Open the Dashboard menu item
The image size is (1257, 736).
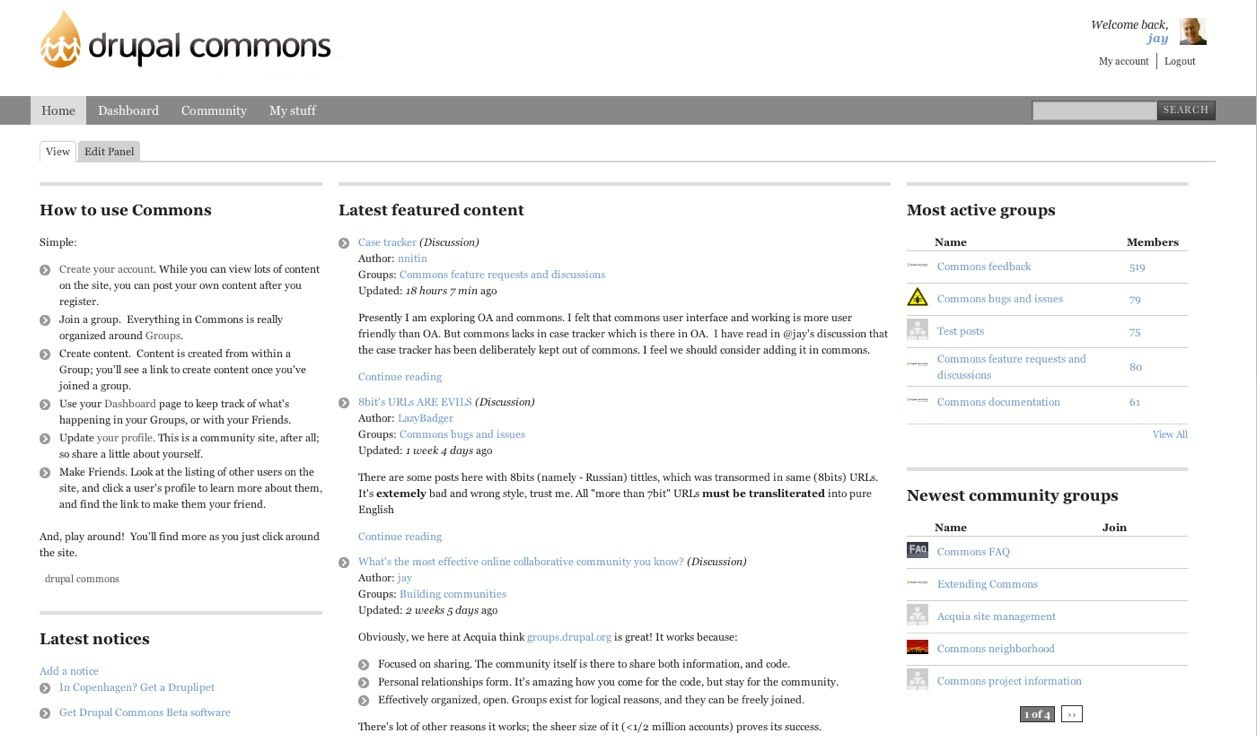pyautogui.click(x=128, y=111)
